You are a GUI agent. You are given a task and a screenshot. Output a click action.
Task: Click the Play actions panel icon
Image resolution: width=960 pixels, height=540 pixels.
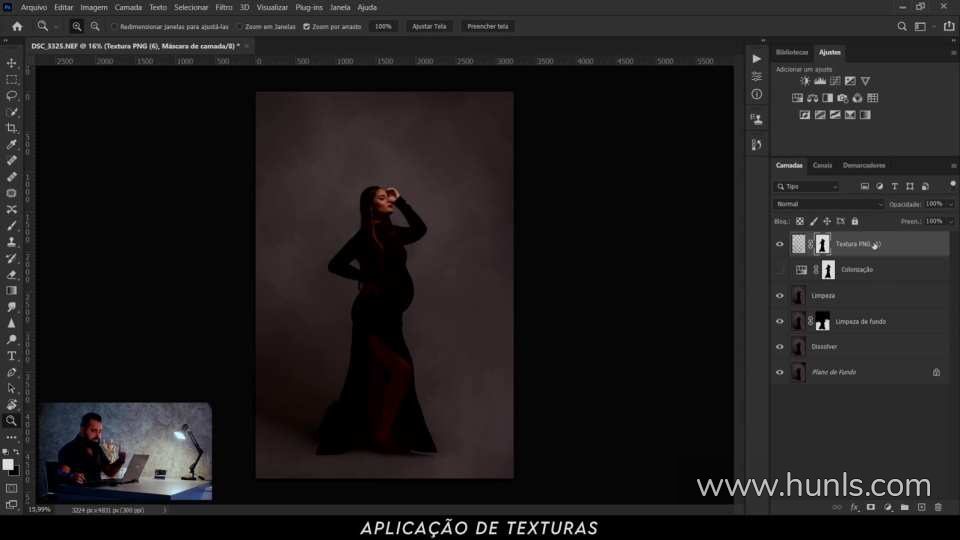757,59
